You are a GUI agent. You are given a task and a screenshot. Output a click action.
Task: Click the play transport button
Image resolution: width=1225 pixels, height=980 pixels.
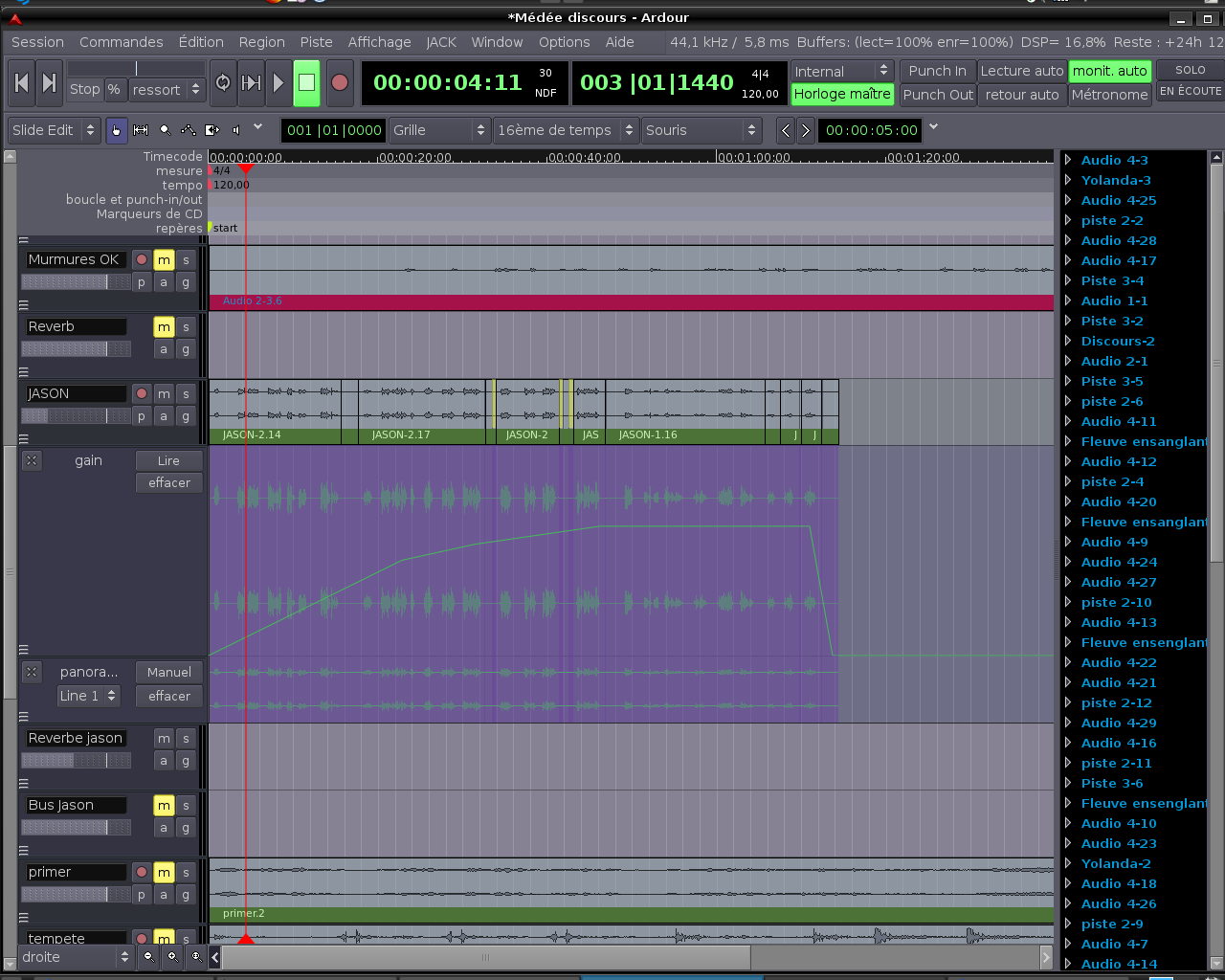click(x=278, y=83)
